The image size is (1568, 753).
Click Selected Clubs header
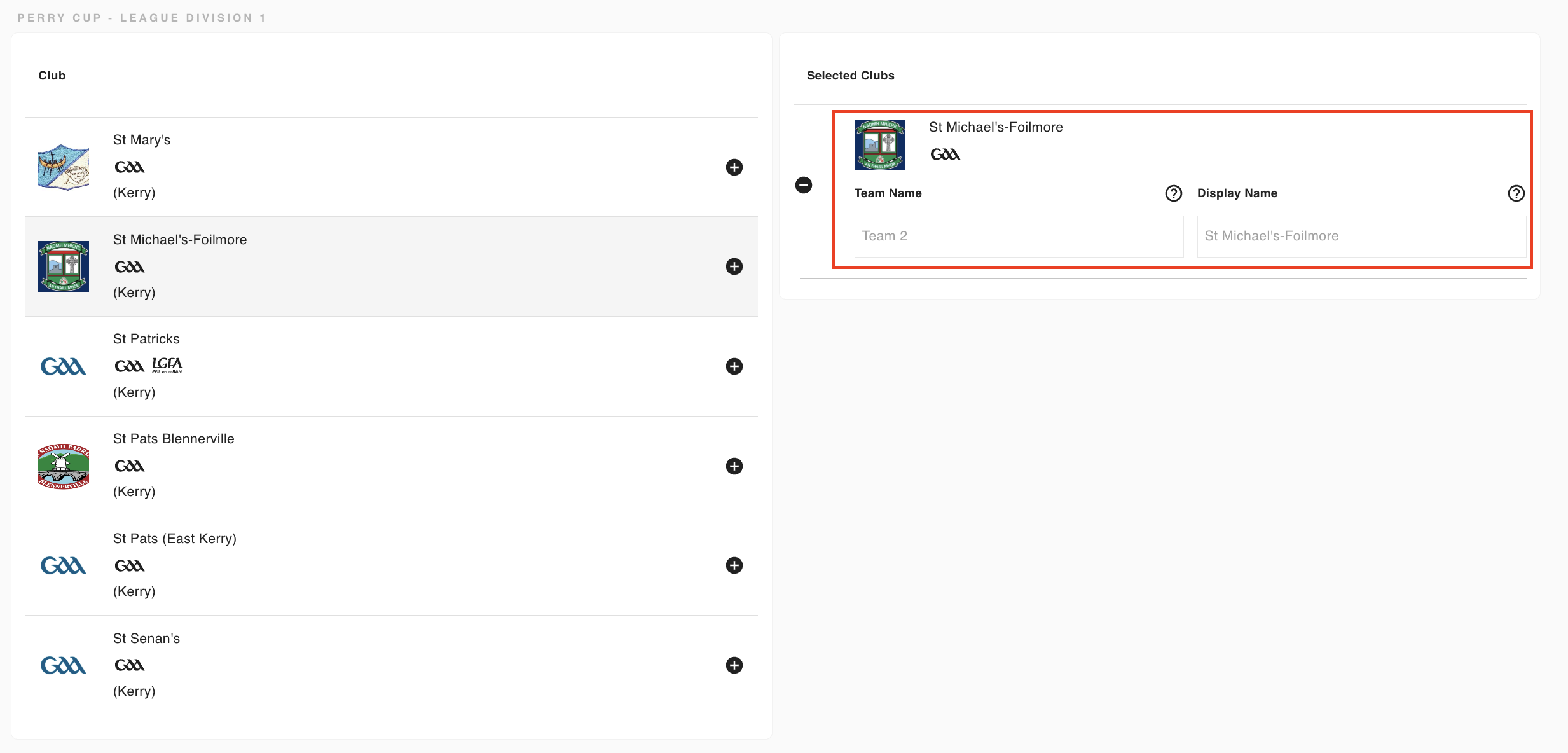851,76
